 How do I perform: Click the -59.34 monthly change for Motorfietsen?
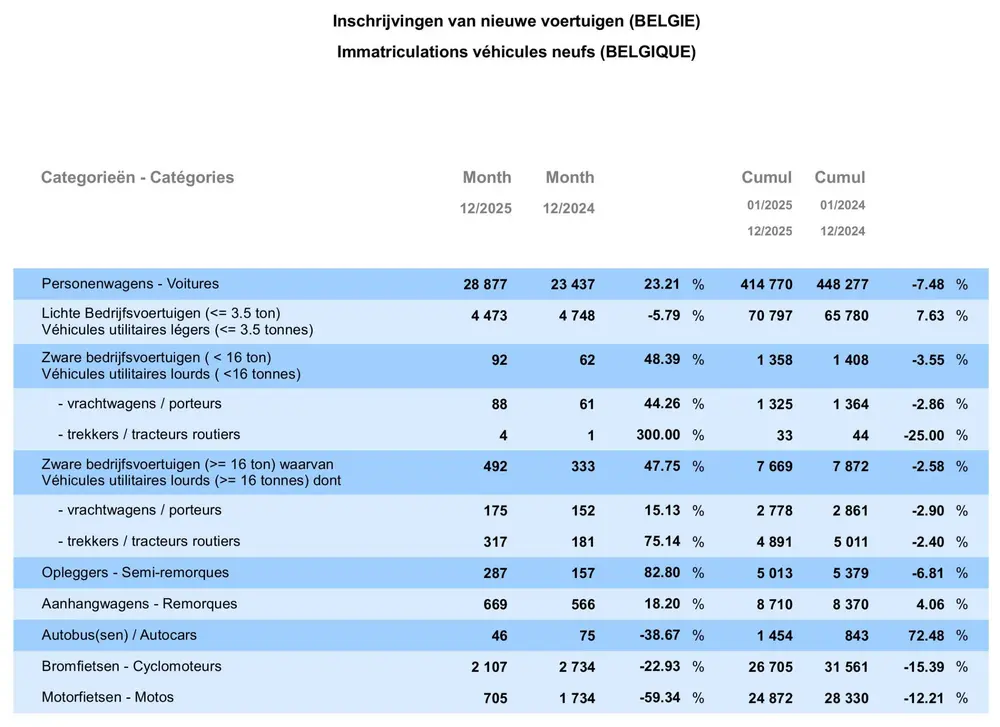(x=657, y=698)
